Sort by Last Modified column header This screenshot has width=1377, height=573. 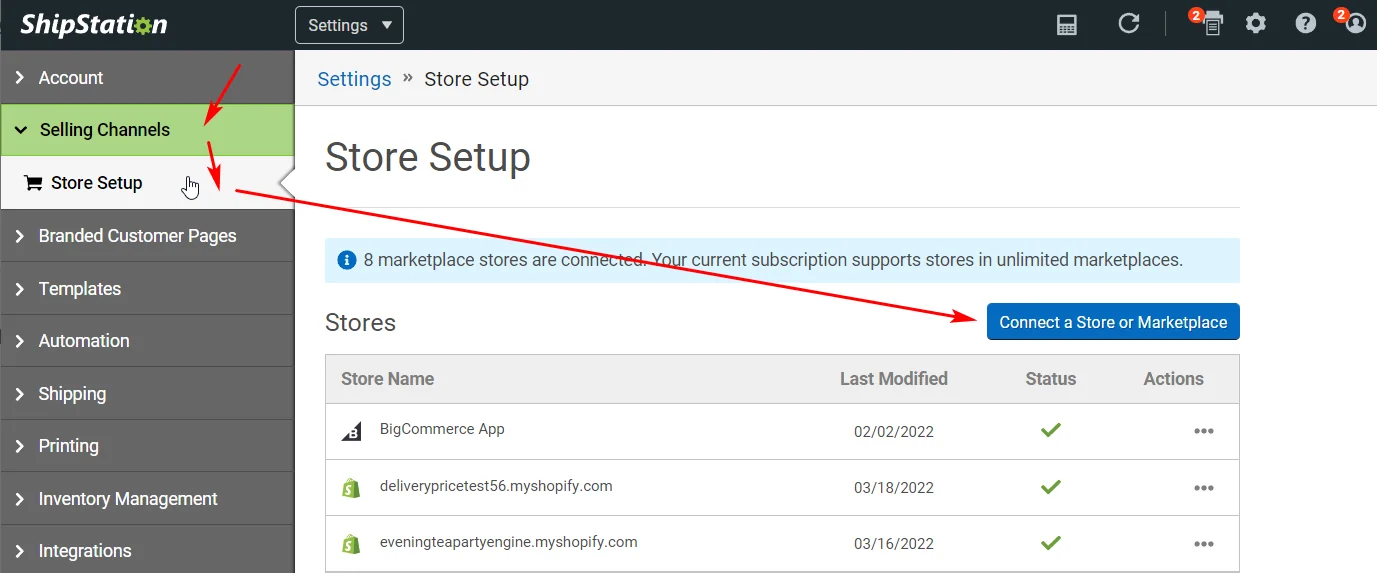(894, 379)
